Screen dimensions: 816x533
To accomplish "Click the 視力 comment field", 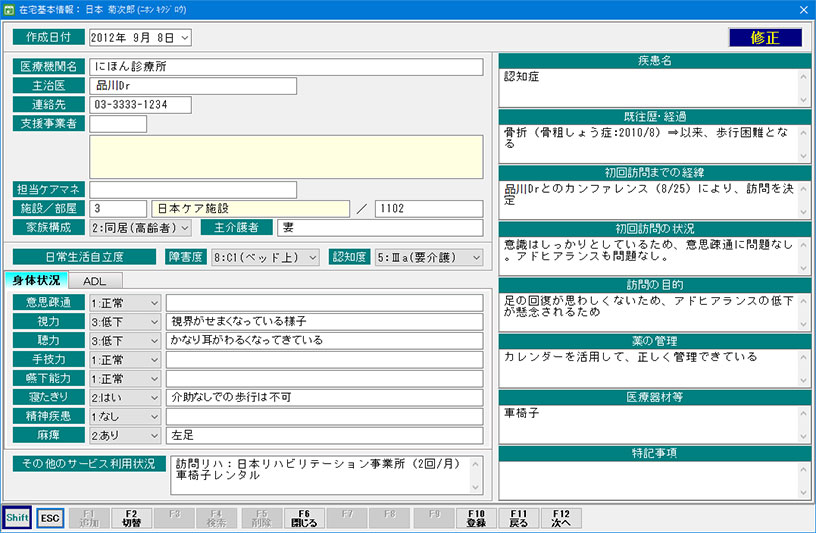I will point(325,322).
